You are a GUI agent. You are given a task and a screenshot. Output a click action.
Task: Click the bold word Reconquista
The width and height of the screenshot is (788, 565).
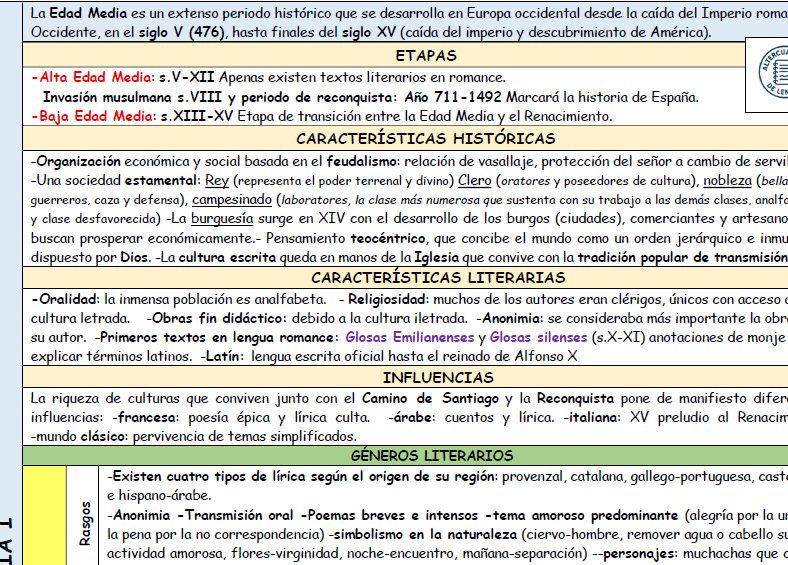coord(575,398)
